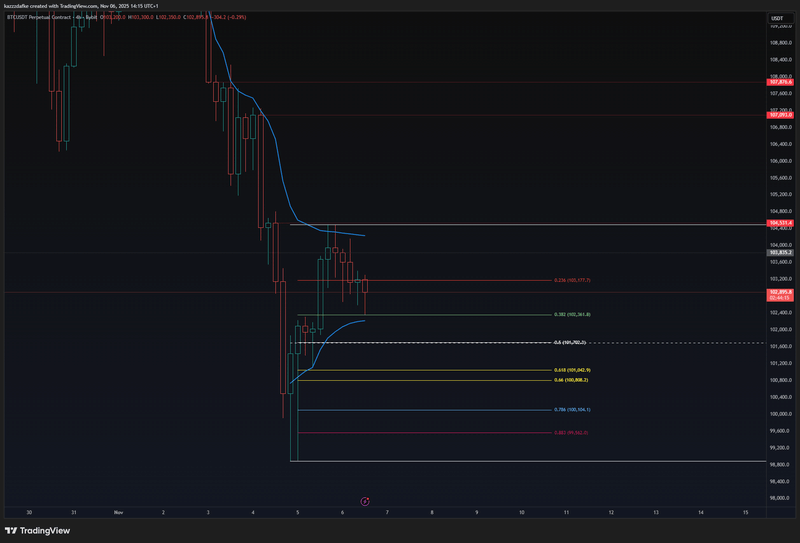Click the red 104,531.4 price label
Viewport: 800px width, 543px height.
tap(781, 223)
